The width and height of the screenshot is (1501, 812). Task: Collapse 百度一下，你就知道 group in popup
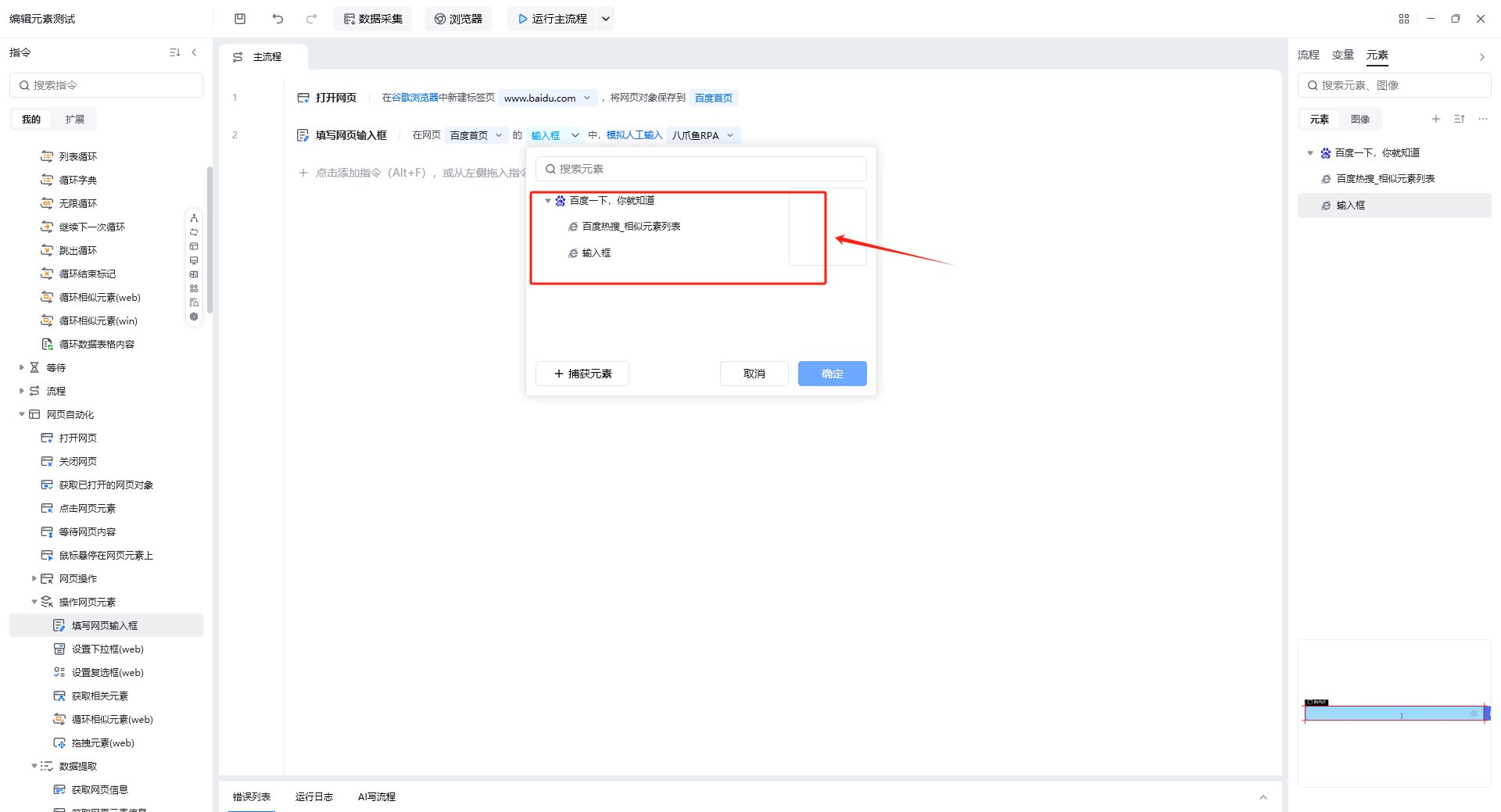click(x=548, y=201)
